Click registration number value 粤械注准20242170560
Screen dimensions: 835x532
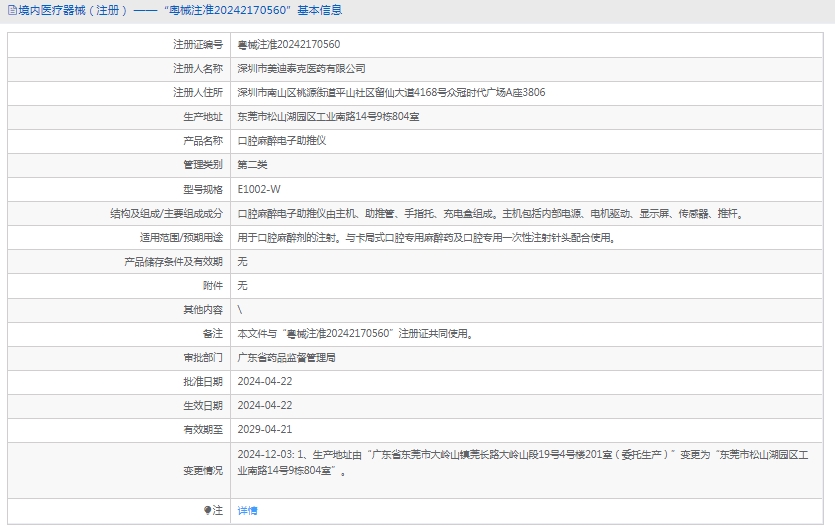click(288, 45)
